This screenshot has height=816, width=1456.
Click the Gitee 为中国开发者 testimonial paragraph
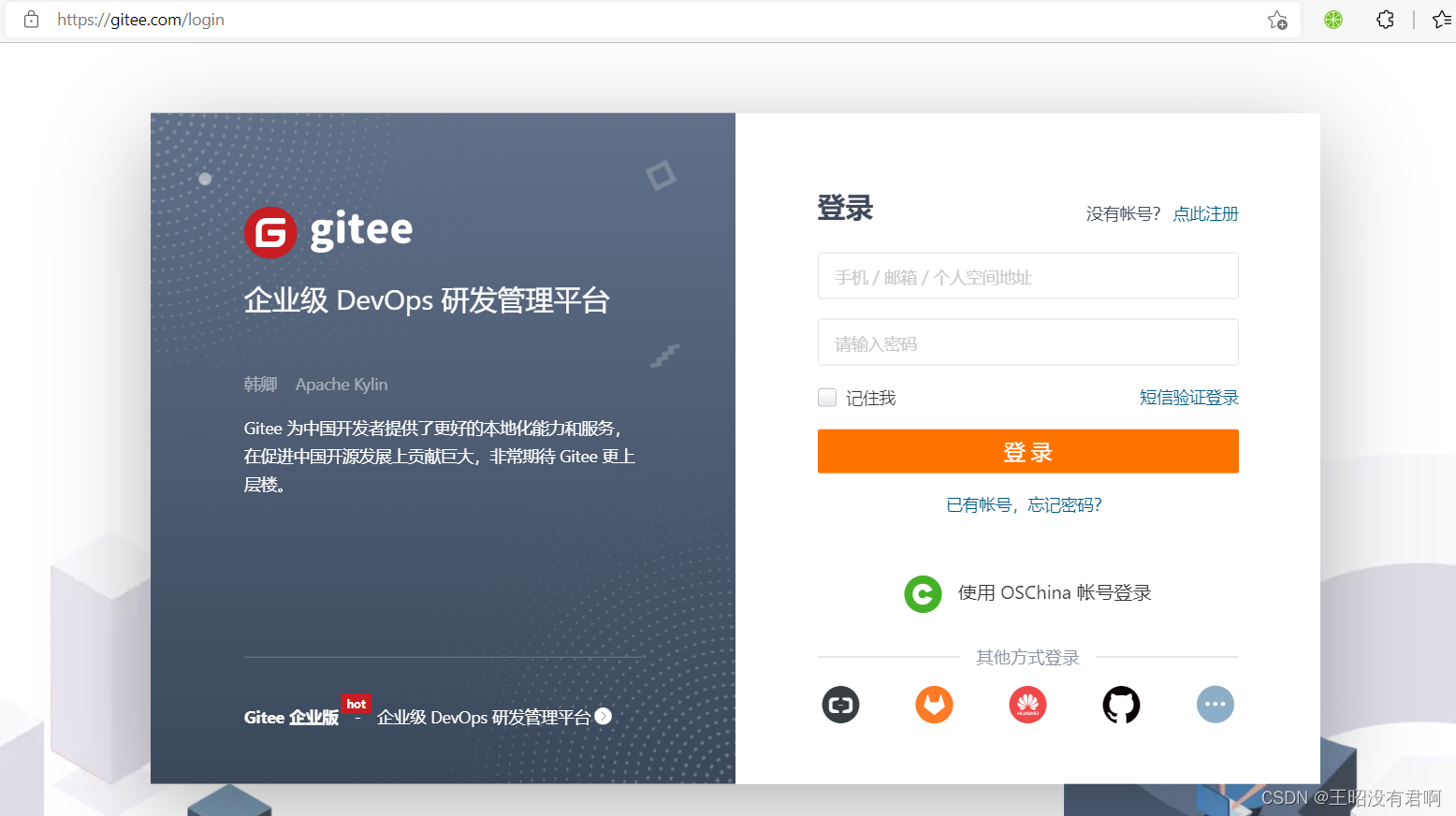pos(440,457)
